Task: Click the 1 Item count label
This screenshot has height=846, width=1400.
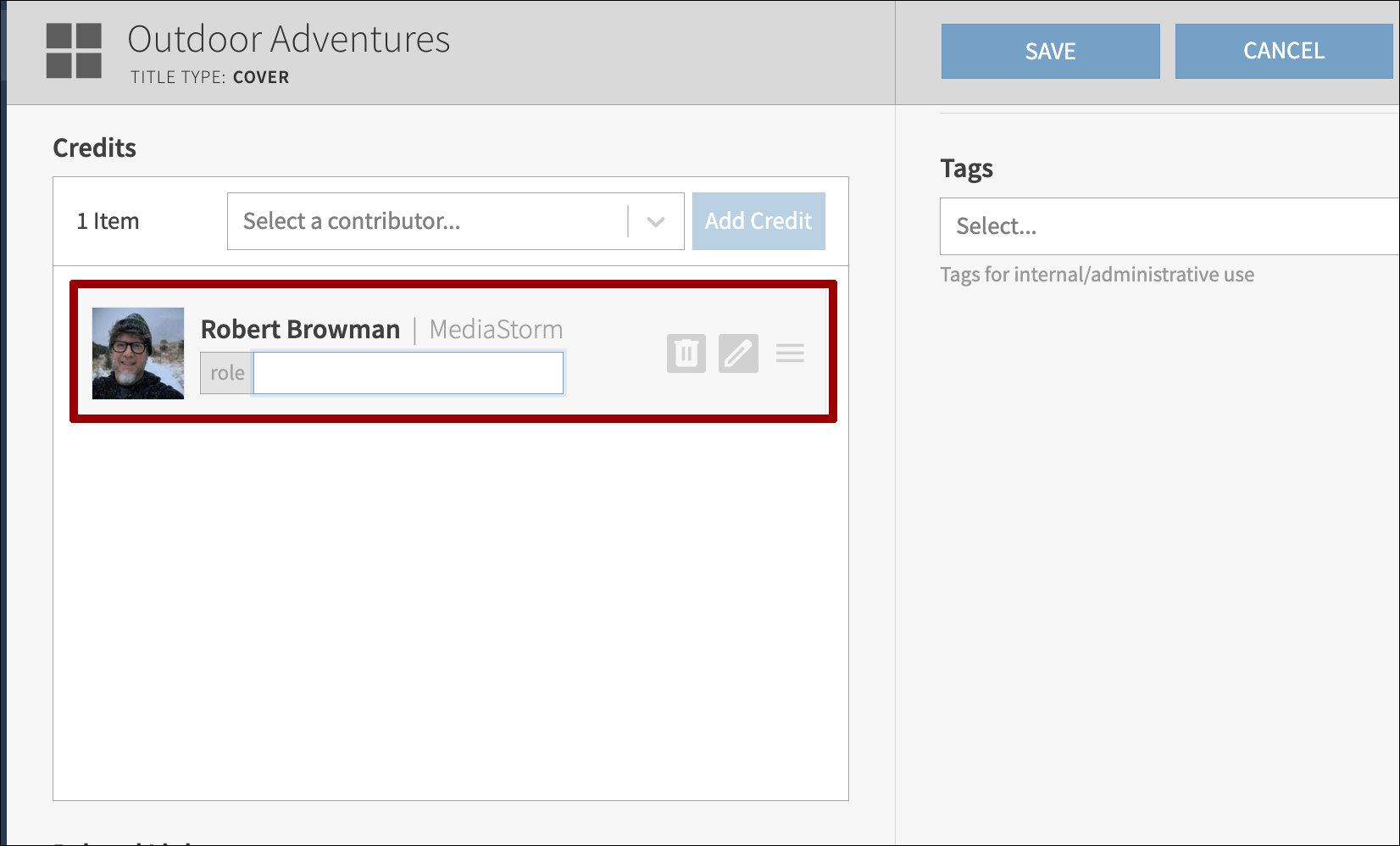Action: point(108,221)
